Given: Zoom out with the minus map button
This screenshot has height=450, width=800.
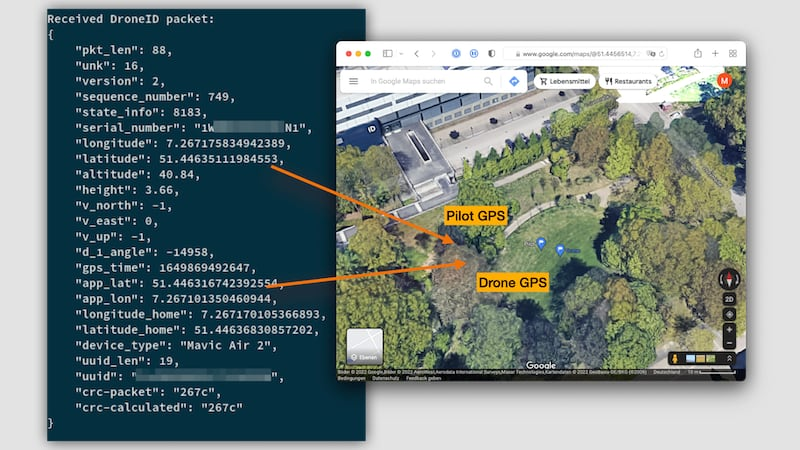Looking at the screenshot, I should click(x=729, y=342).
